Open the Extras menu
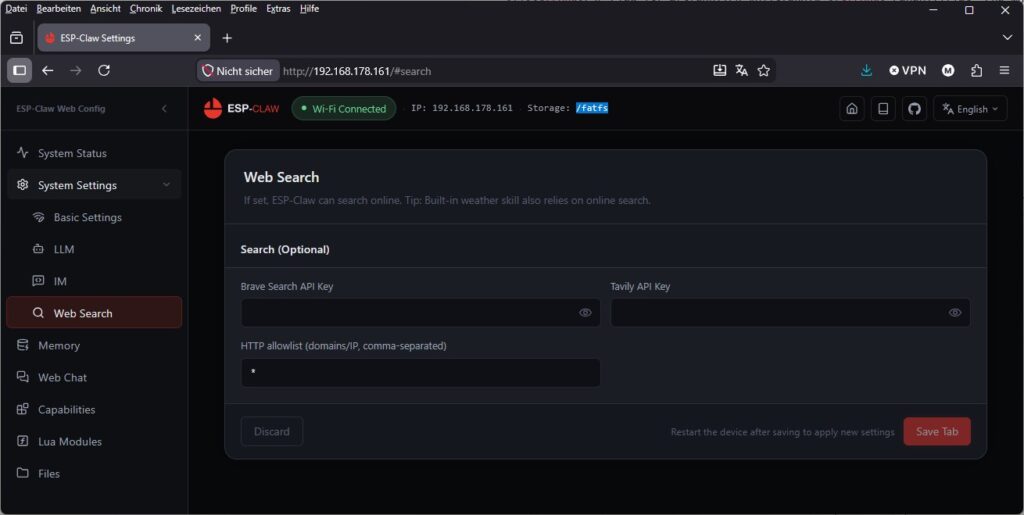Image resolution: width=1024 pixels, height=515 pixels. [278, 8]
